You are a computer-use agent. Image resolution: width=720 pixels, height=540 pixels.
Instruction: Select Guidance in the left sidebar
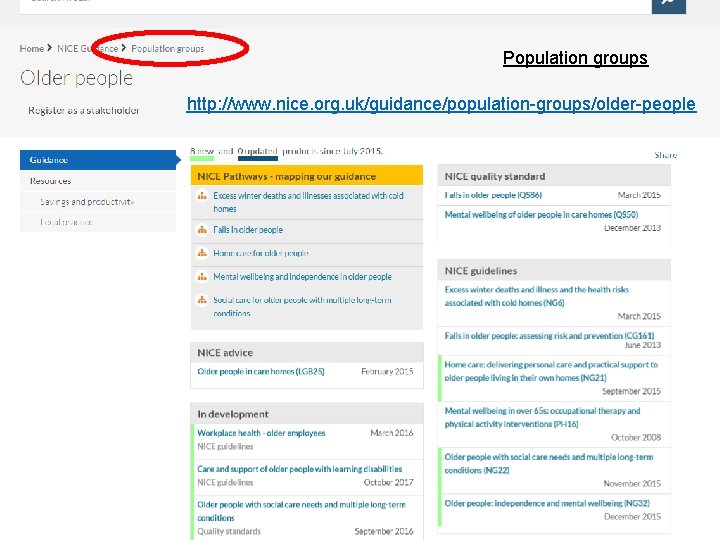point(98,160)
